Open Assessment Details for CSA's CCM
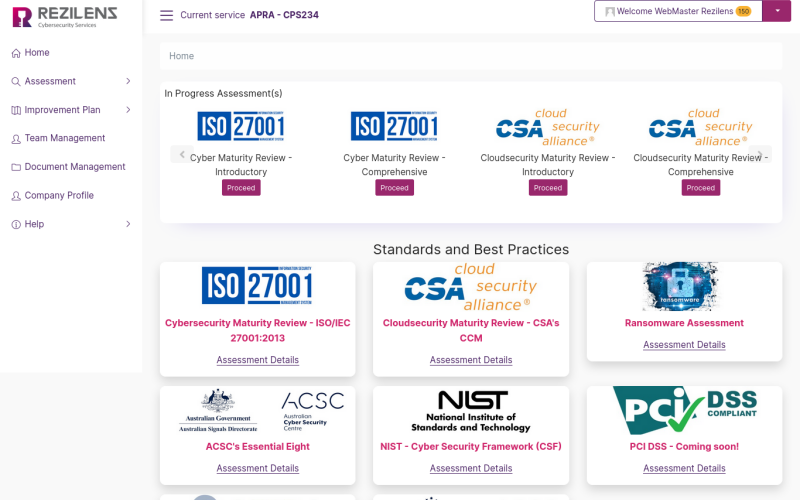 (x=470, y=360)
